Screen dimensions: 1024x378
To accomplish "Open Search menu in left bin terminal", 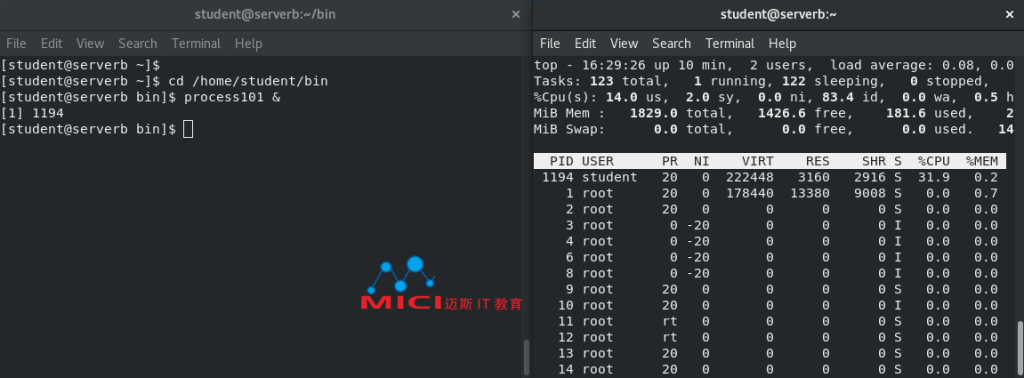I will (x=138, y=44).
